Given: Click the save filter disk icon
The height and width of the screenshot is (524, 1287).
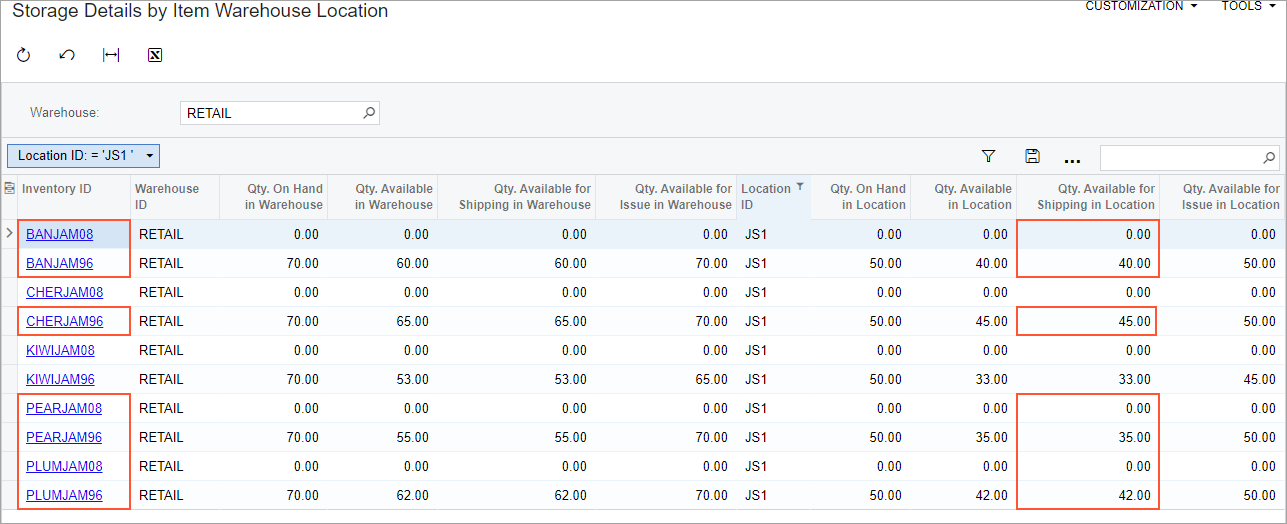Looking at the screenshot, I should click(x=1032, y=156).
